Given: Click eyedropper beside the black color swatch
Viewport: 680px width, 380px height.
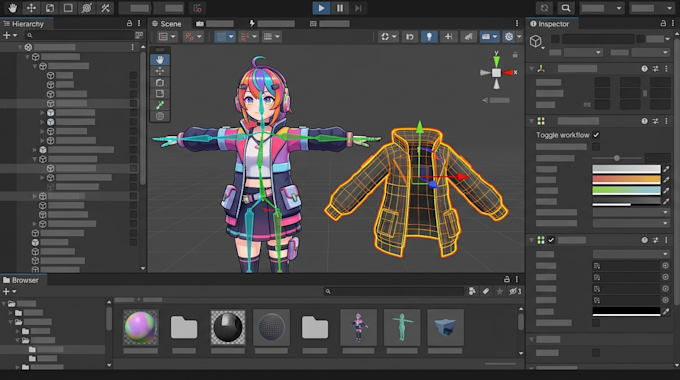Looking at the screenshot, I should tap(666, 311).
